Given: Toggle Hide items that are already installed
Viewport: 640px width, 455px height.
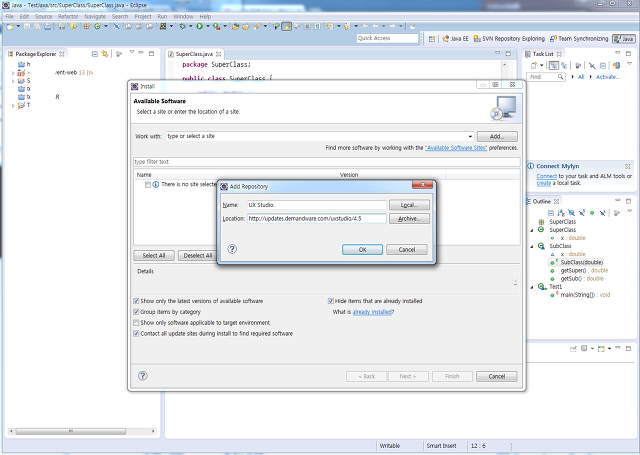Looking at the screenshot, I should [x=331, y=301].
